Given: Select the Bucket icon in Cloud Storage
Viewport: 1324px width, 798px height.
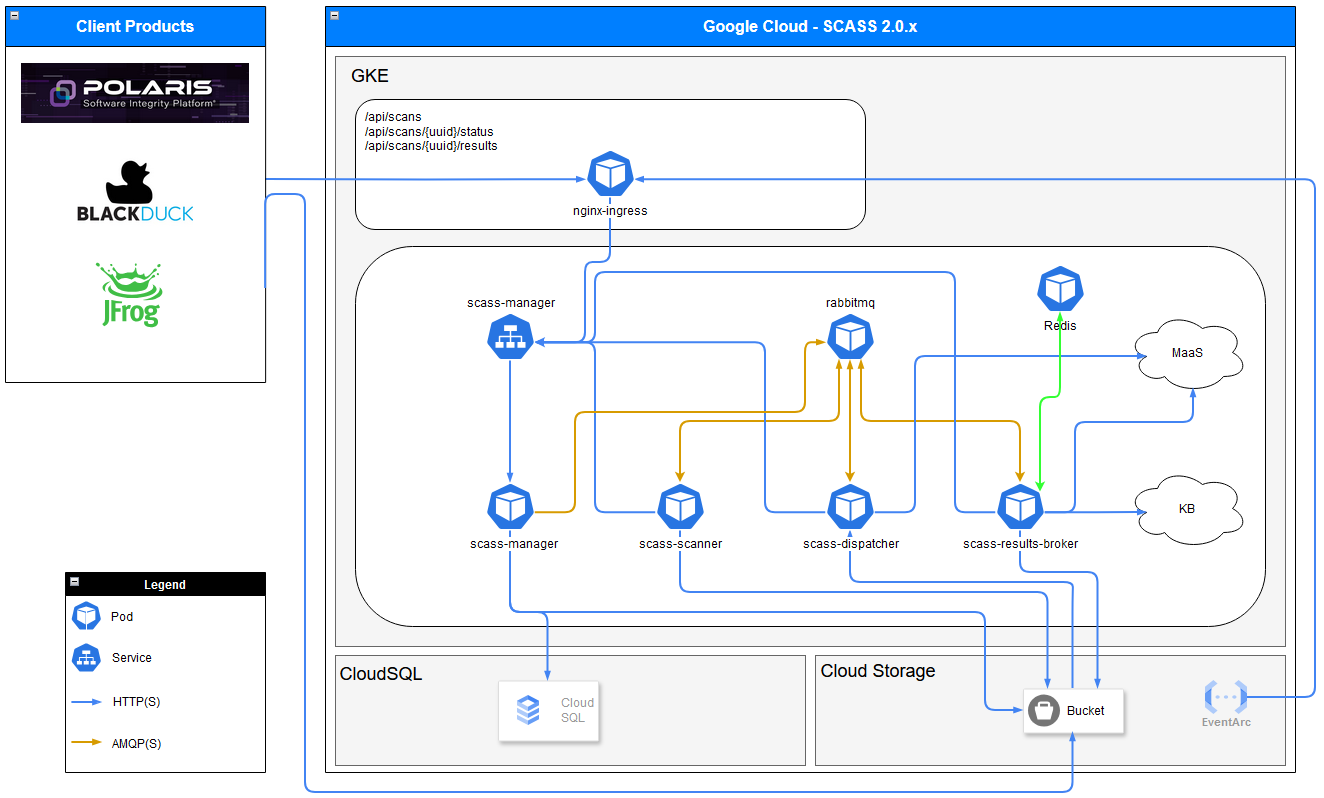Looking at the screenshot, I should [1042, 710].
